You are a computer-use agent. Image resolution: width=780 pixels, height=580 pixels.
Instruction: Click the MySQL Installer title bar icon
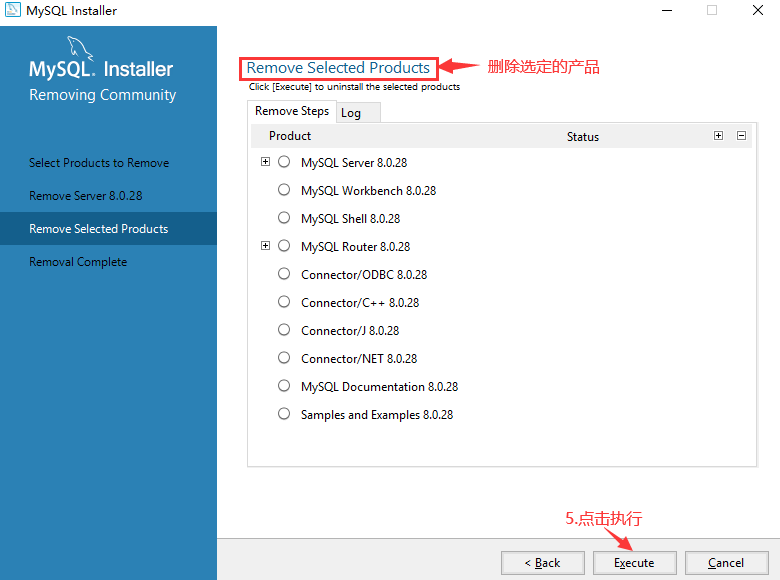click(12, 9)
